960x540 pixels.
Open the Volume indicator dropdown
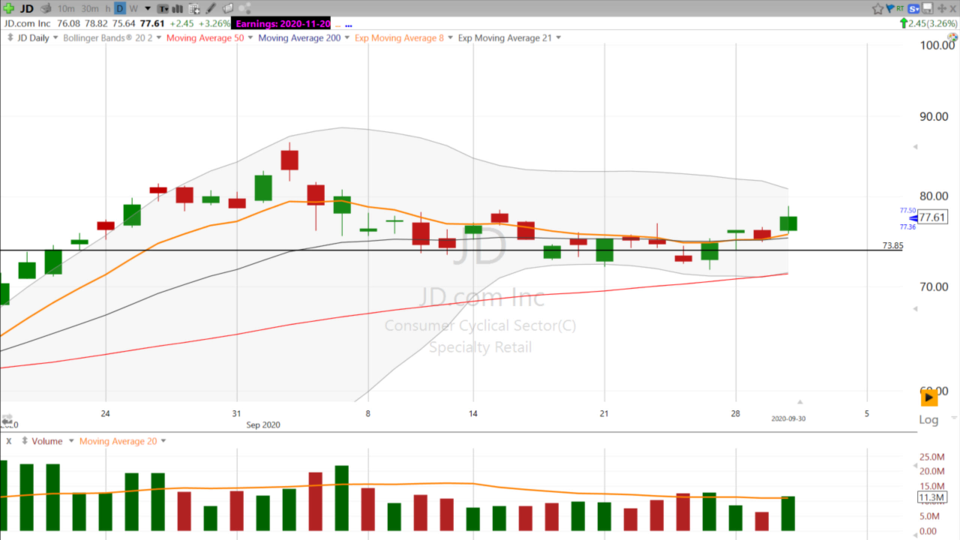pyautogui.click(x=71, y=441)
